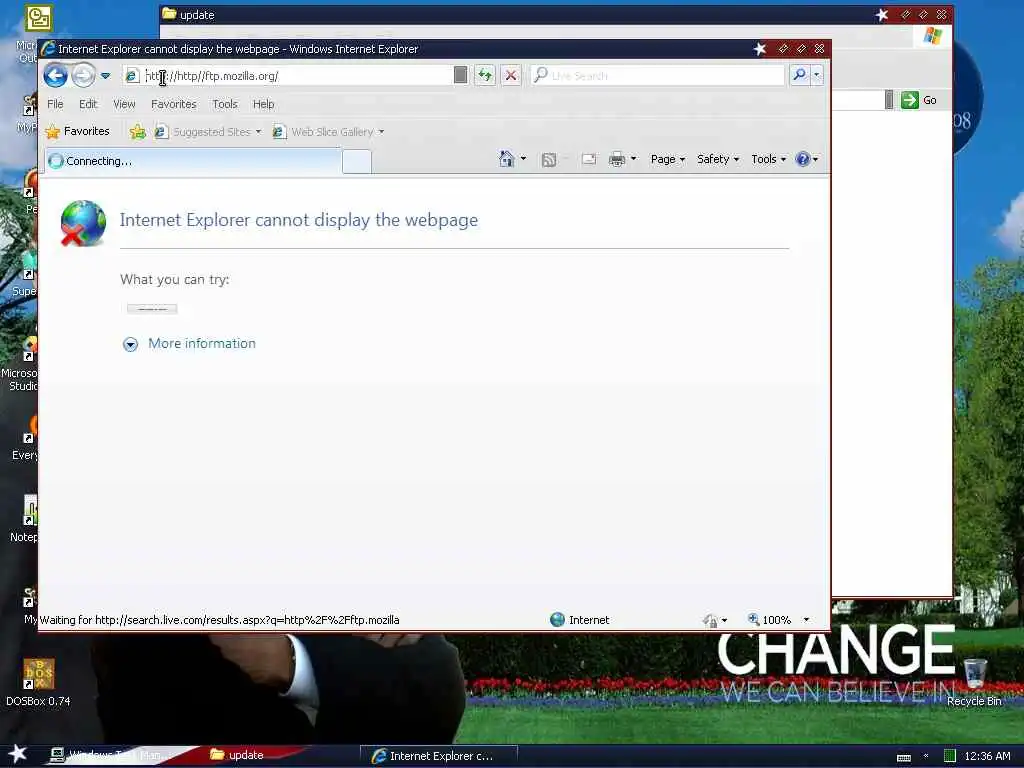Open the File menu

56,104
